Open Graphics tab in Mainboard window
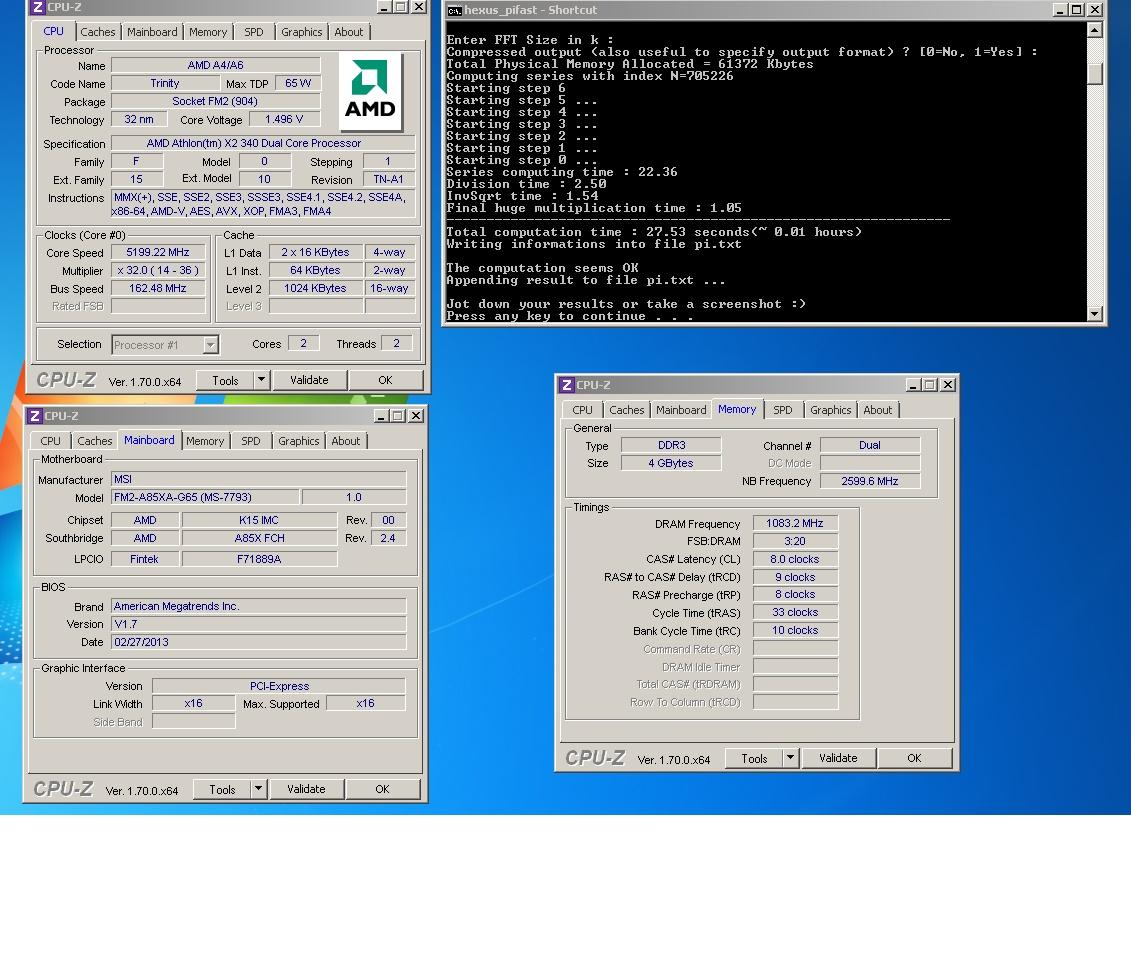Viewport: 1131px width, 961px height. pos(299,441)
